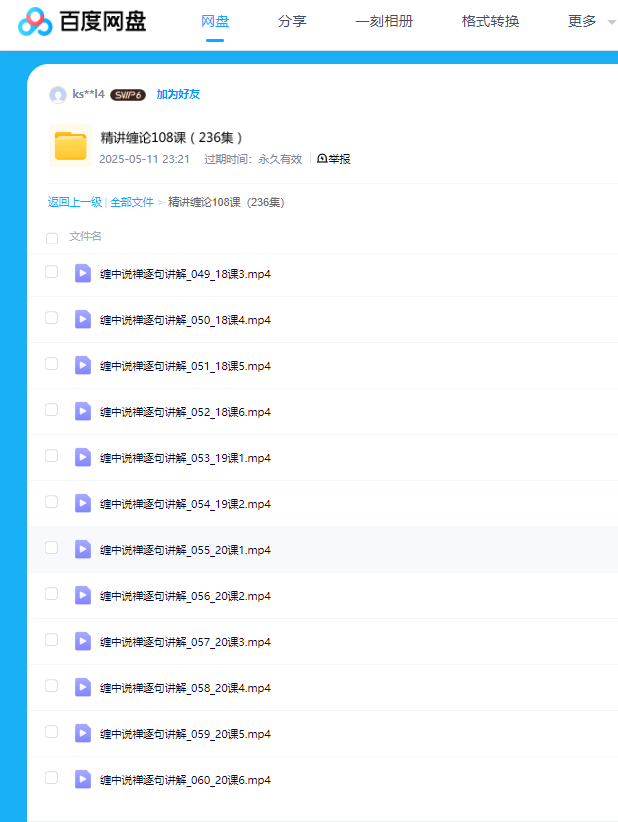Click the SVIP6 membership badge

coord(128,95)
